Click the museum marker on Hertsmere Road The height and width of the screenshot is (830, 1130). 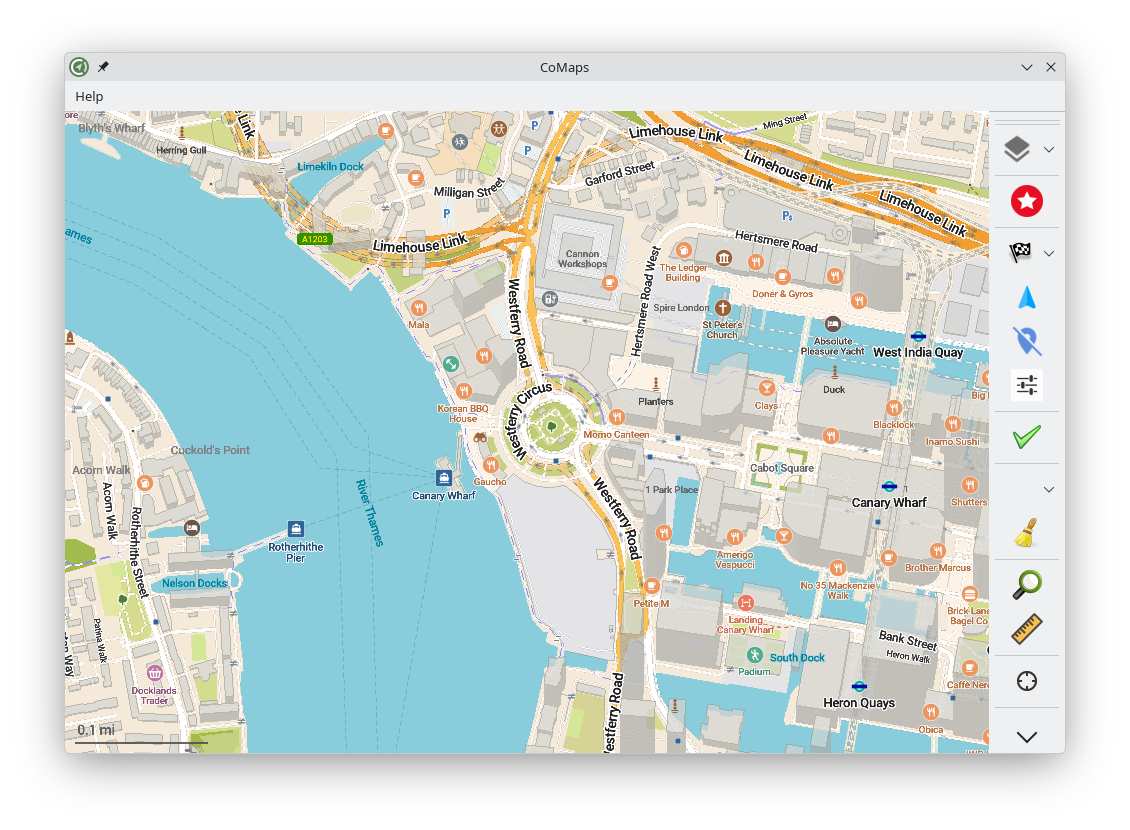[724, 258]
